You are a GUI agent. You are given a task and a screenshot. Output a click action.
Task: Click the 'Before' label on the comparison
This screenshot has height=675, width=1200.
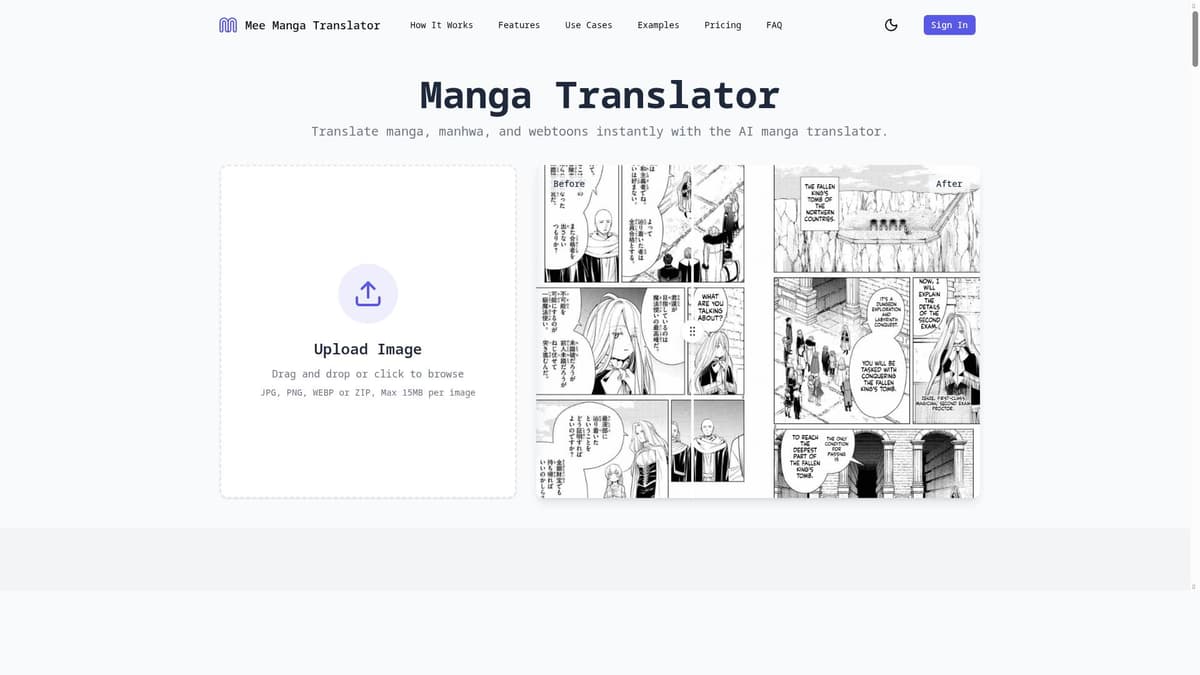(568, 183)
